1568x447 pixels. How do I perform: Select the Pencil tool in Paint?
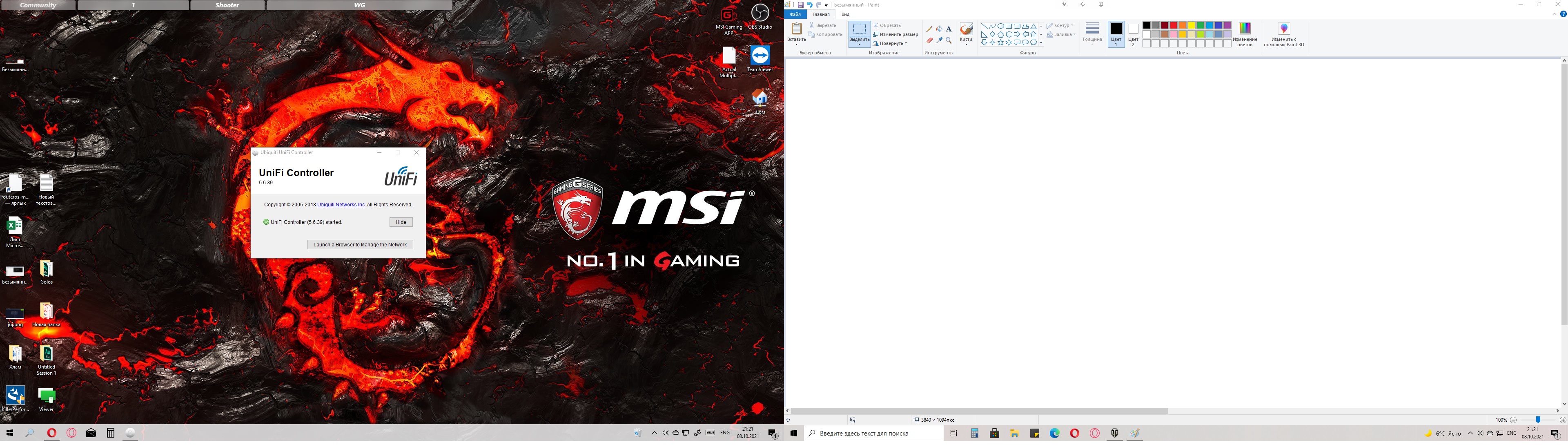click(929, 29)
